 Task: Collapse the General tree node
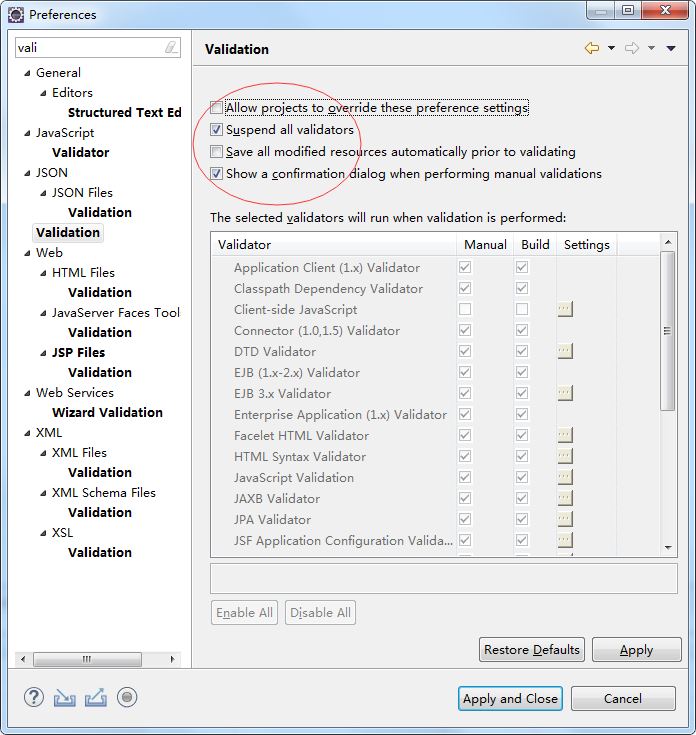tap(28, 73)
